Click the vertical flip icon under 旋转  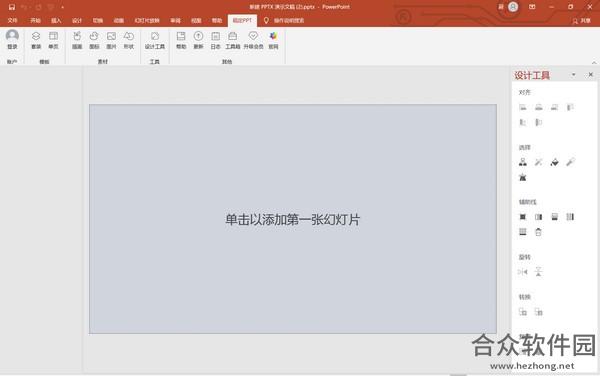tap(538, 272)
